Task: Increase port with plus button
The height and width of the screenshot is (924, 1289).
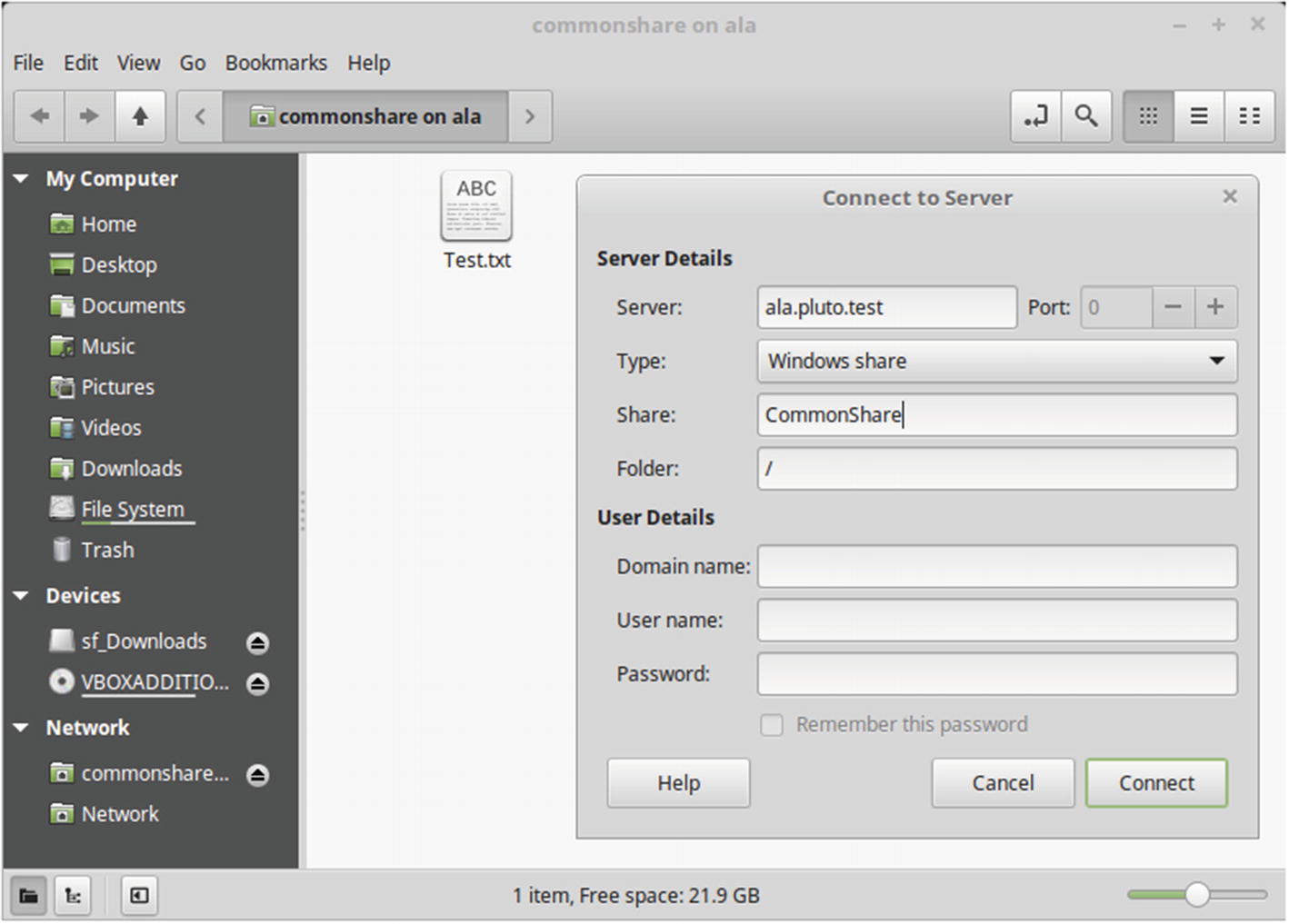Action: point(1215,307)
